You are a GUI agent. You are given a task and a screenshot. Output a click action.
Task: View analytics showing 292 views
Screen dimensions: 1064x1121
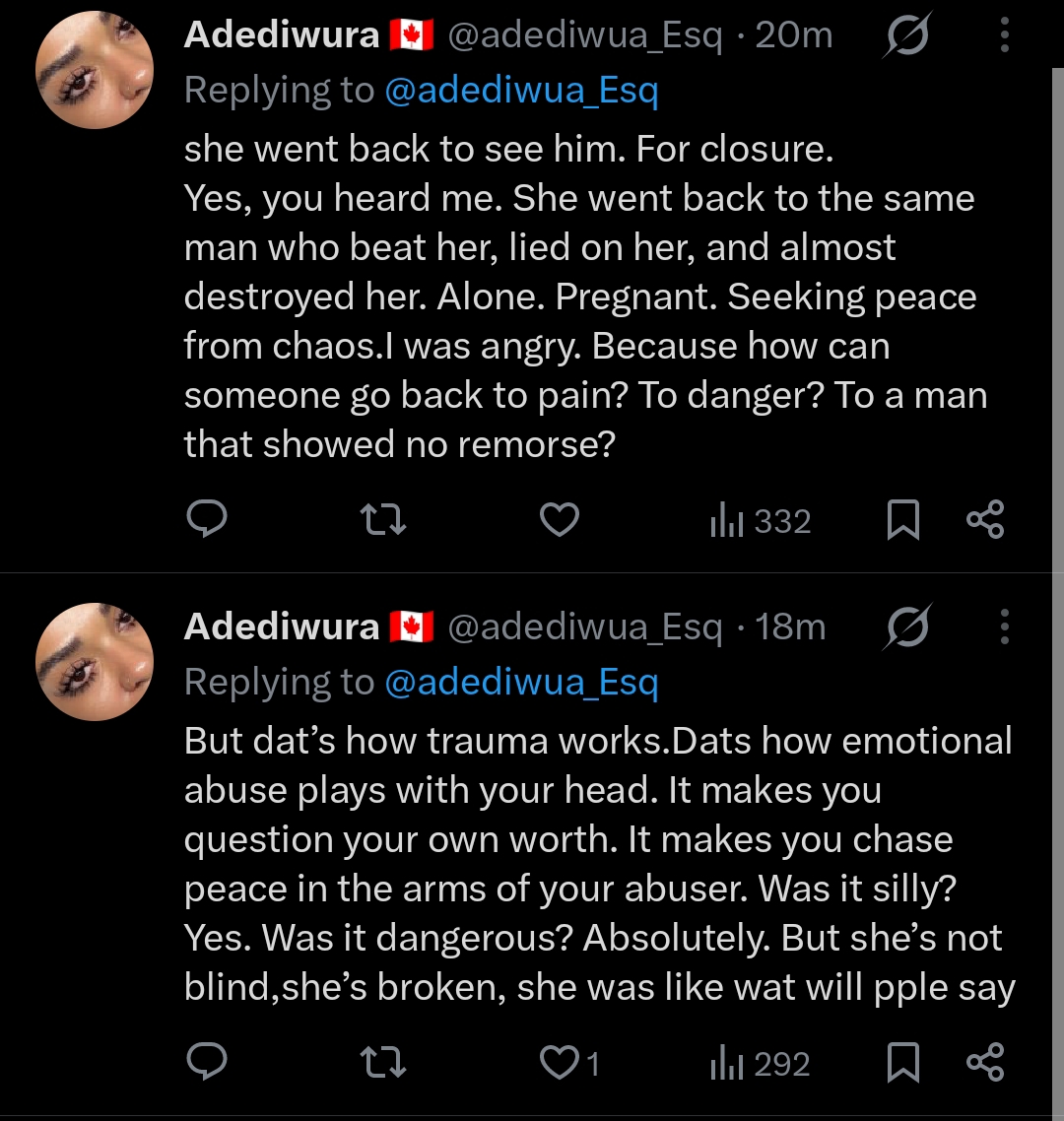pyautogui.click(x=760, y=1064)
